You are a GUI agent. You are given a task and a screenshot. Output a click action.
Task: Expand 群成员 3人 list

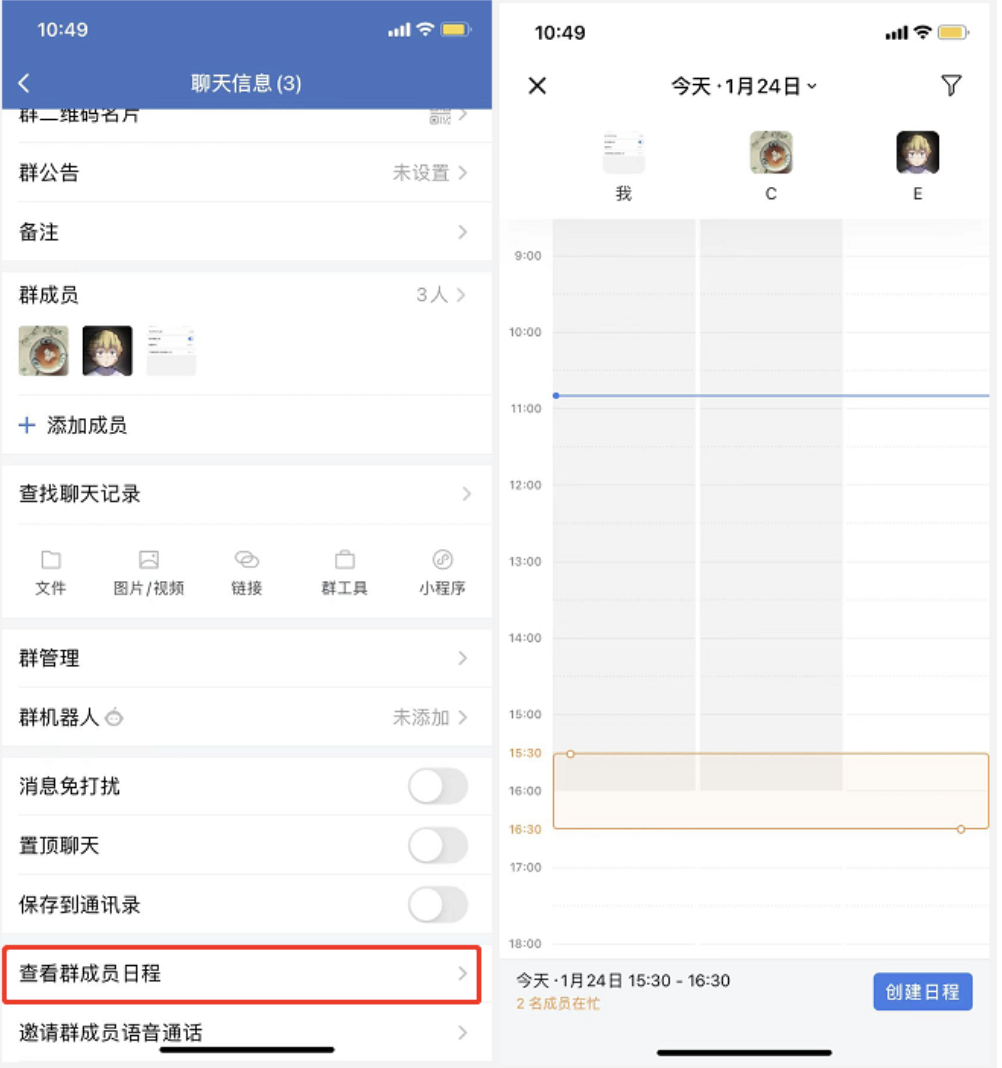click(x=247, y=295)
